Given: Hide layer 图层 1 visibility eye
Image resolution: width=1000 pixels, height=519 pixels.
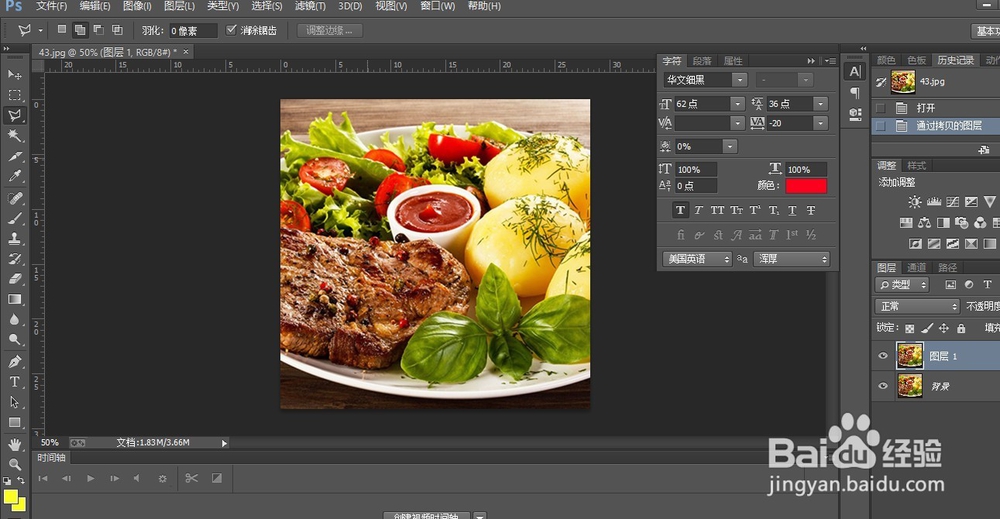Looking at the screenshot, I should point(883,356).
